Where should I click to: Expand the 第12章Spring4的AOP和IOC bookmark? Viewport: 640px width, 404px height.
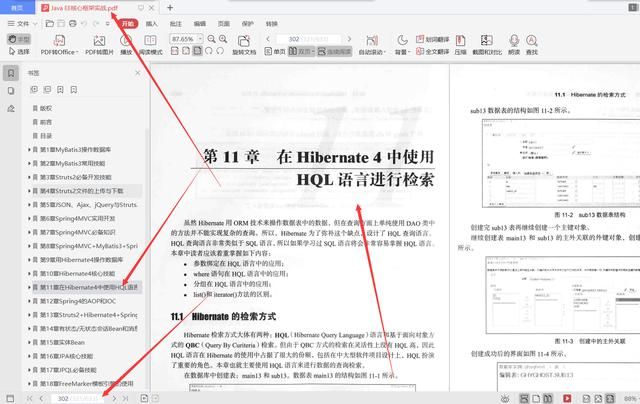point(29,301)
